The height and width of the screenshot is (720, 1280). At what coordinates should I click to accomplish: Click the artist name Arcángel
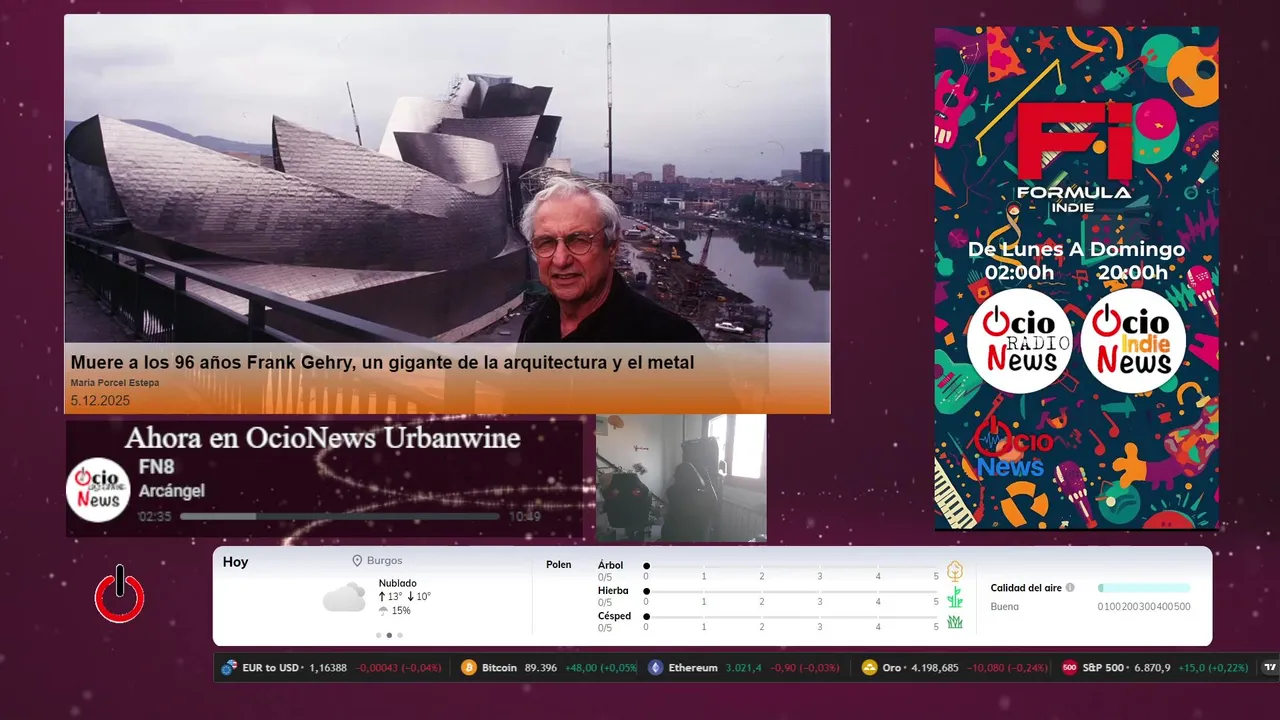(x=171, y=491)
